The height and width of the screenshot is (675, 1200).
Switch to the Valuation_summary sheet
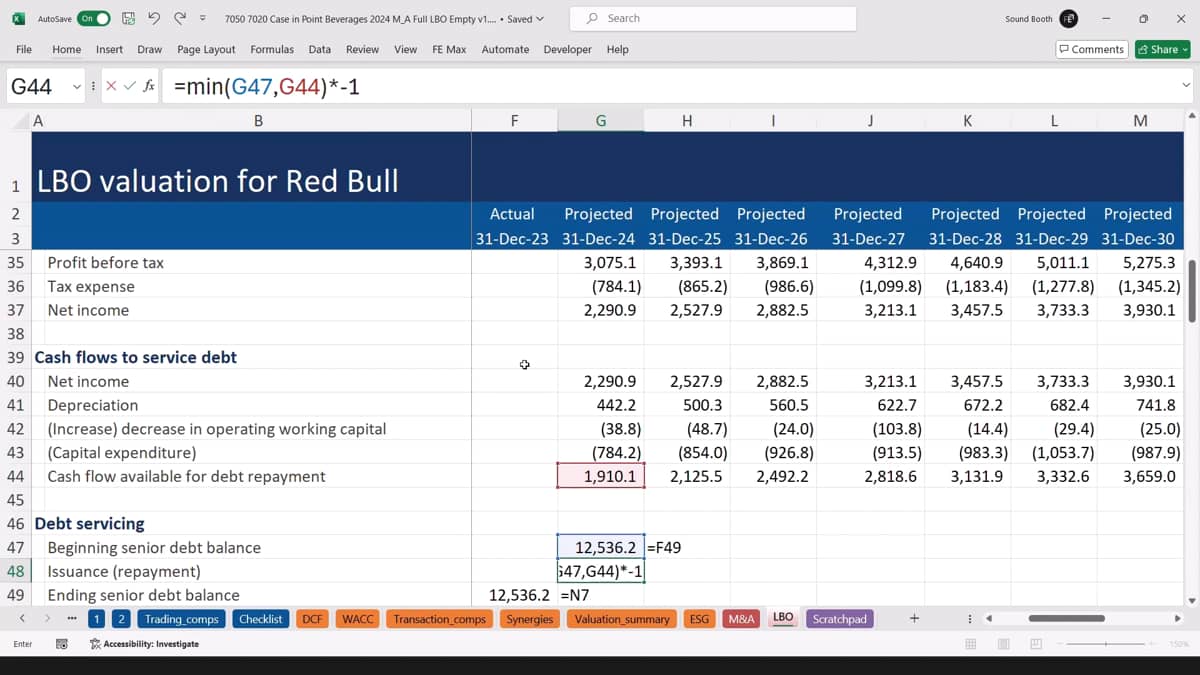pos(622,619)
